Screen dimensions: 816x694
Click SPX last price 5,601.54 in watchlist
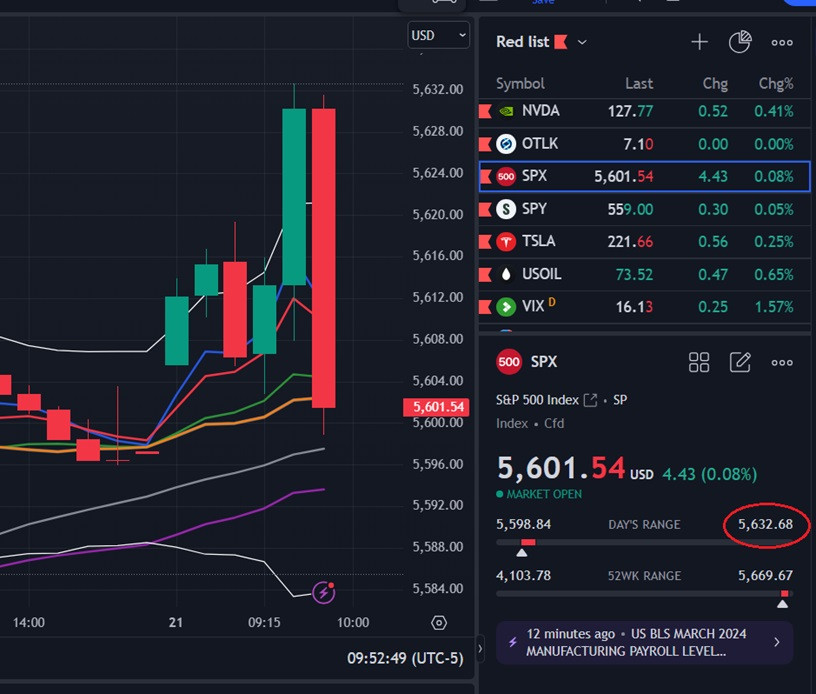click(623, 177)
